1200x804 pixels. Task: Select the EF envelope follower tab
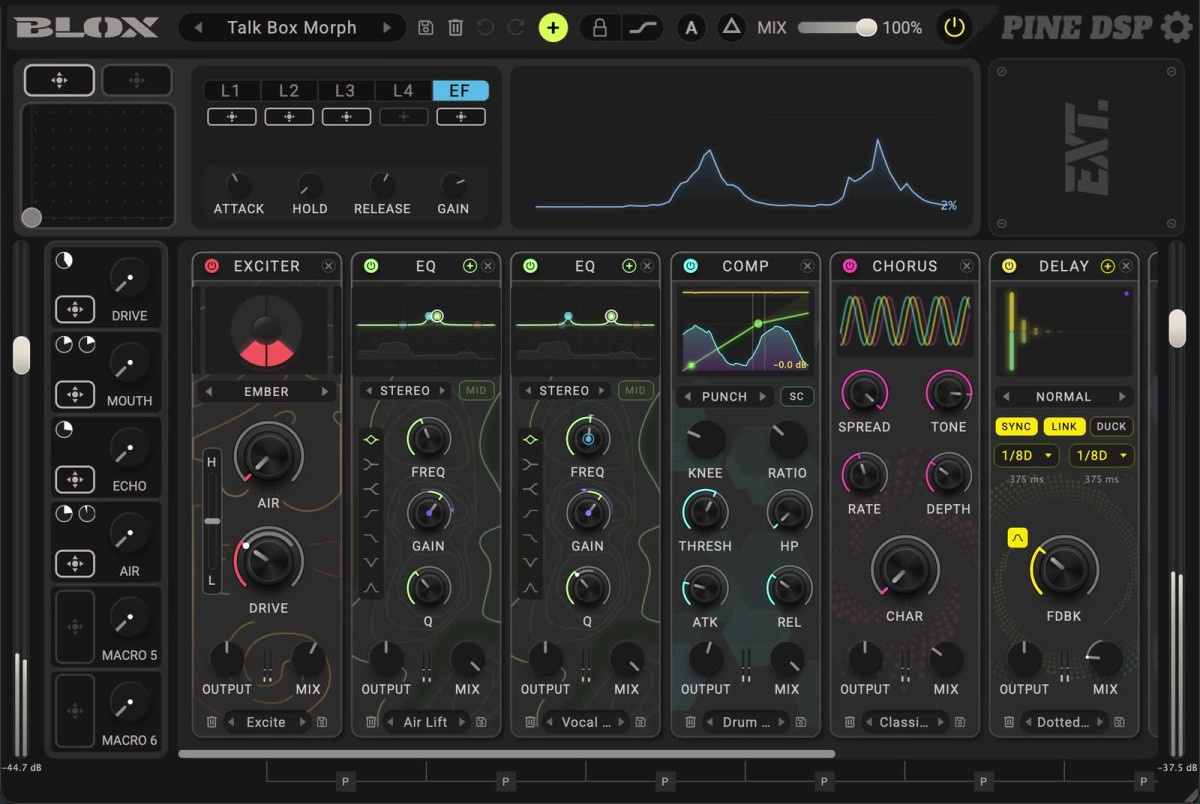pyautogui.click(x=460, y=91)
